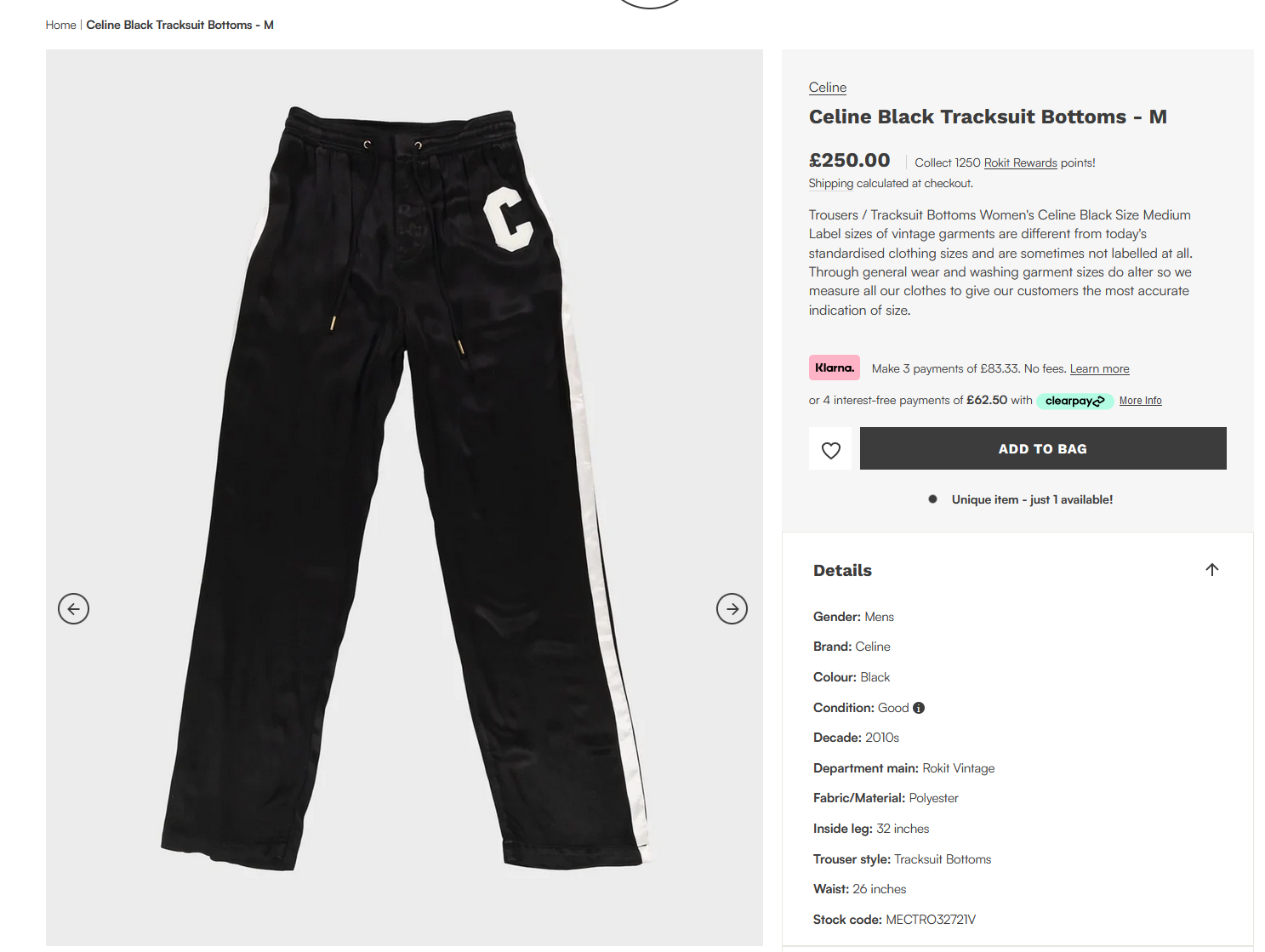Open clearpay More Info link

tap(1140, 401)
